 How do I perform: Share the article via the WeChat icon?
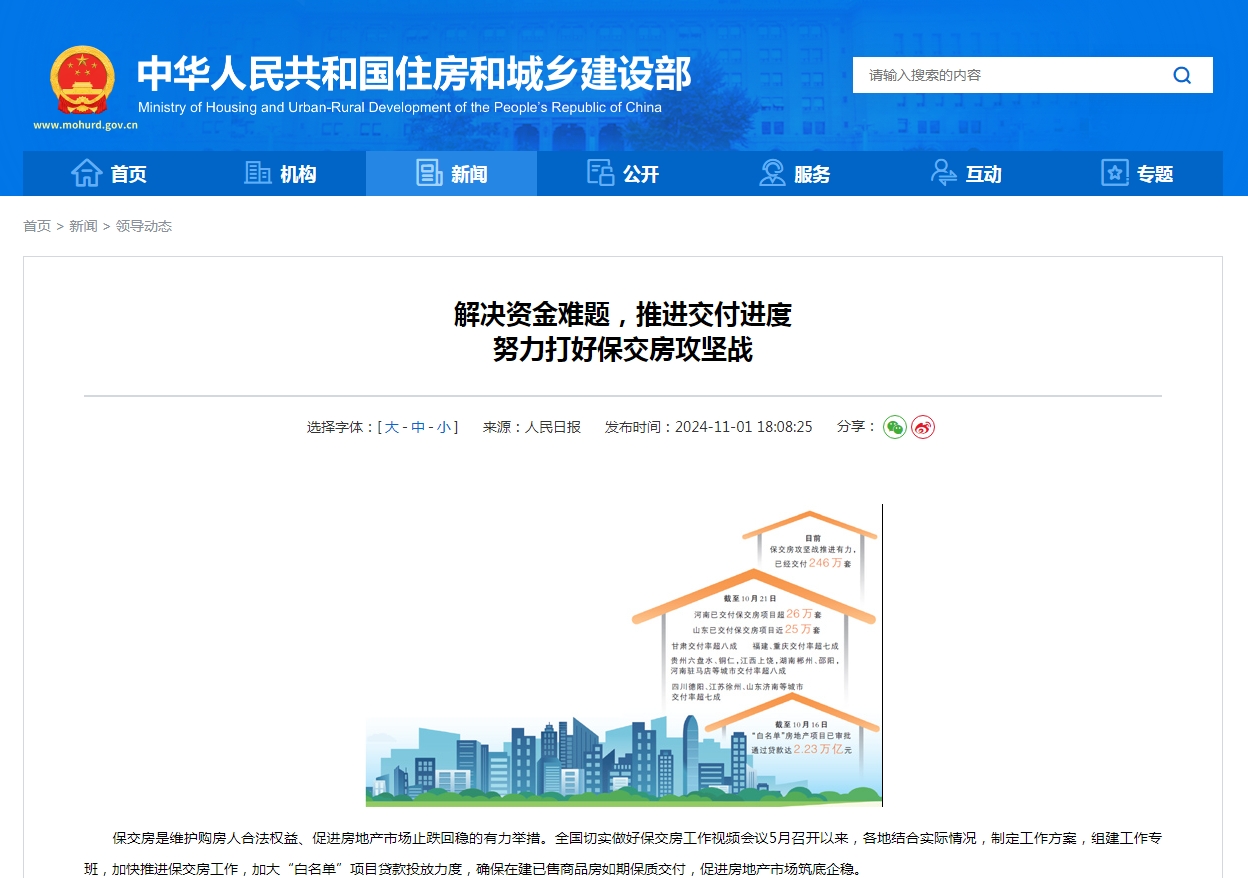click(894, 426)
